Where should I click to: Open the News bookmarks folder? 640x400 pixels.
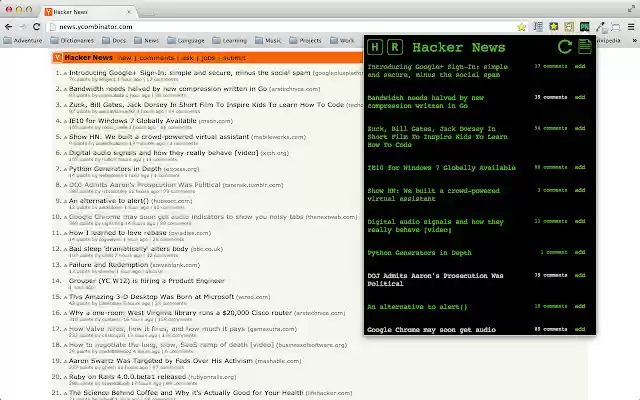click(147, 40)
